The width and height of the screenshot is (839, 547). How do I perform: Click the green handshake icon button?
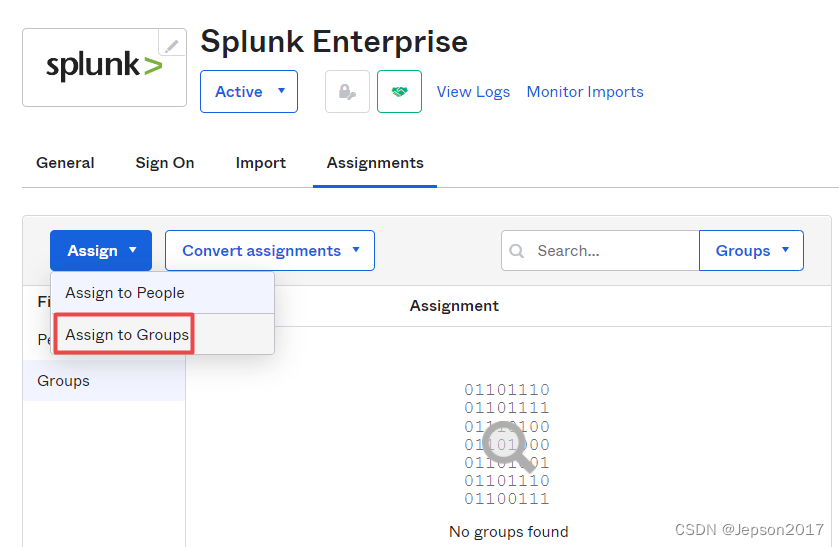pyautogui.click(x=399, y=92)
